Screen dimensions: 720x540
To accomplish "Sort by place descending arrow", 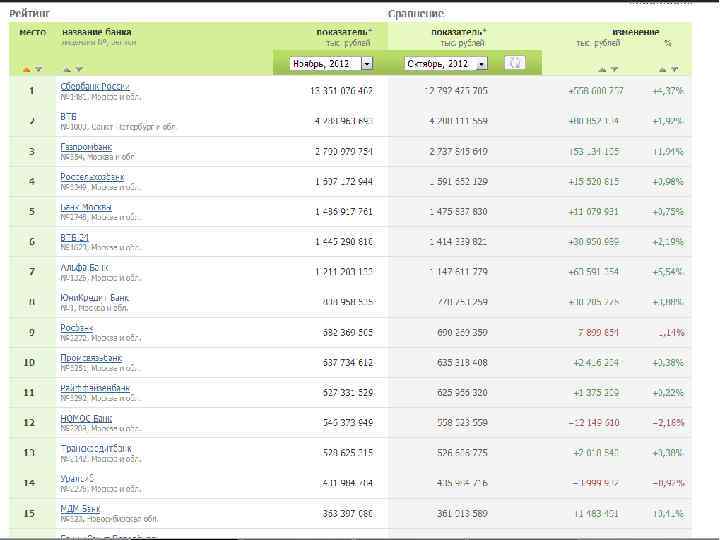I will pos(39,70).
